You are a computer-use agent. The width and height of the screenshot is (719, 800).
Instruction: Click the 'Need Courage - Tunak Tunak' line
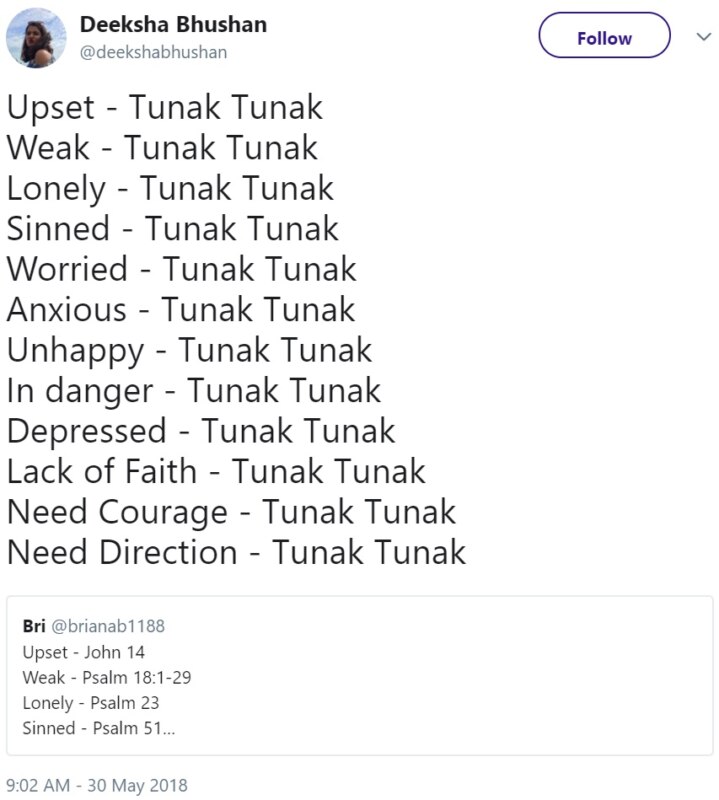(x=231, y=512)
